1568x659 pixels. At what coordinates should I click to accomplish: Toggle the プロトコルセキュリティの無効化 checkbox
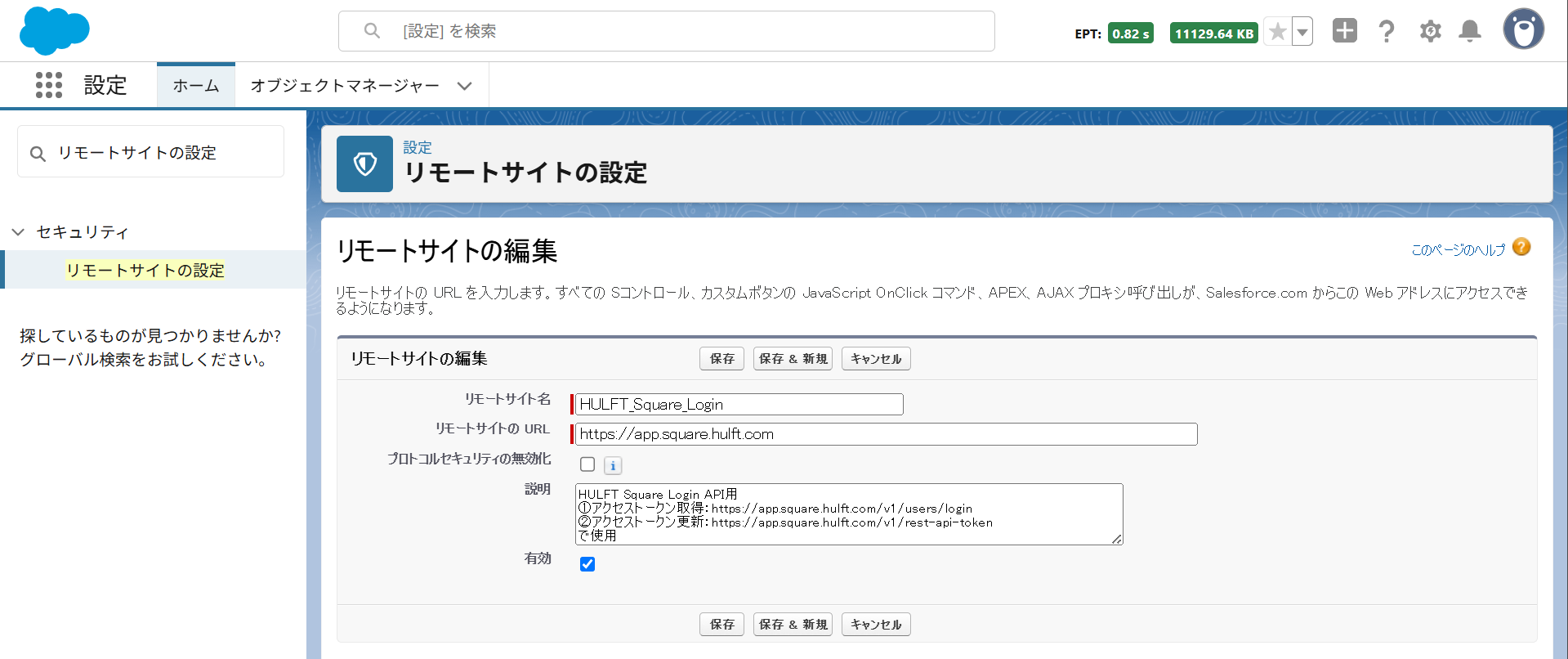pos(587,464)
